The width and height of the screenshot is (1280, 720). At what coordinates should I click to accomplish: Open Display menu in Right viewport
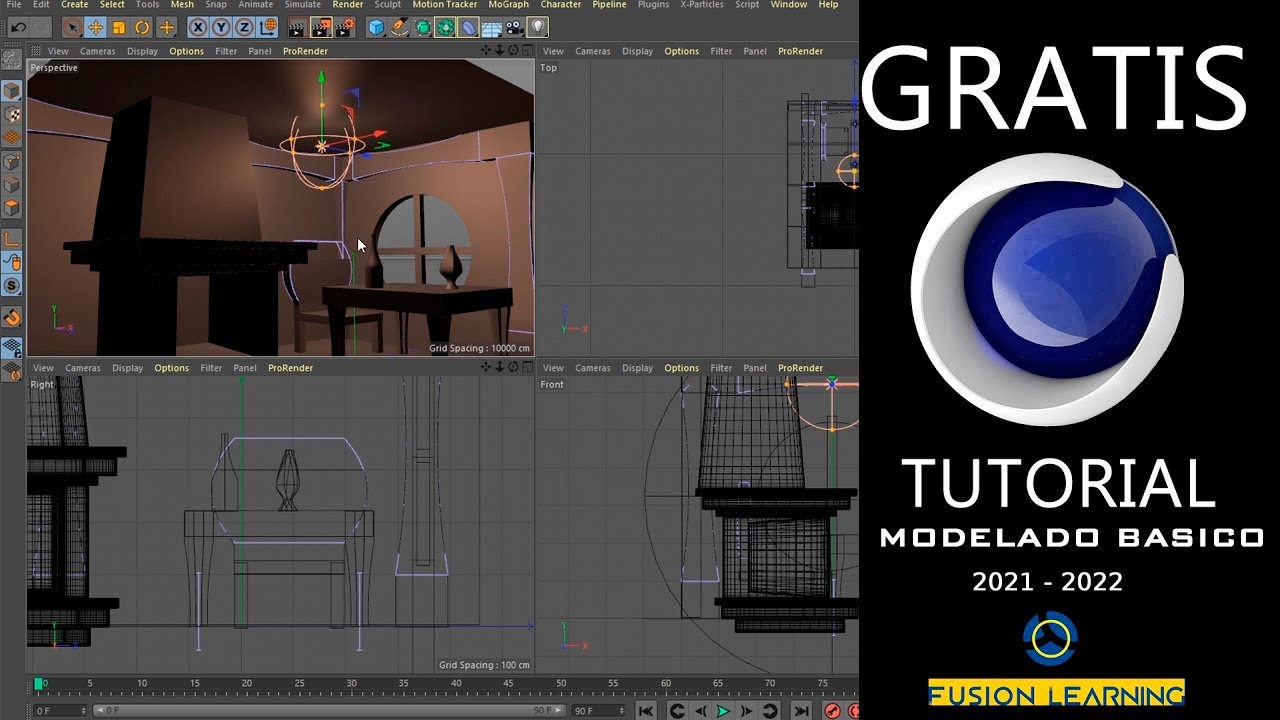127,368
